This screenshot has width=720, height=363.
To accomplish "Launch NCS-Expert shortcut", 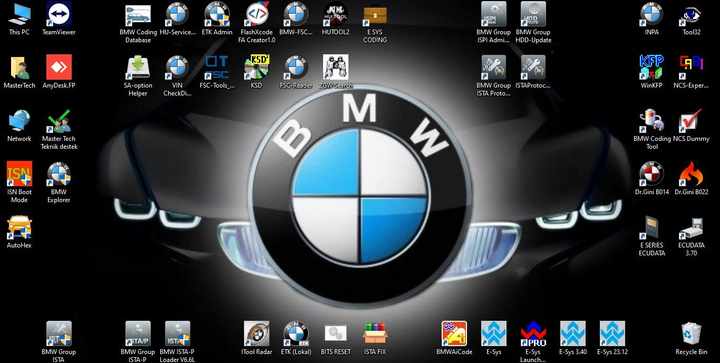I will (x=691, y=72).
